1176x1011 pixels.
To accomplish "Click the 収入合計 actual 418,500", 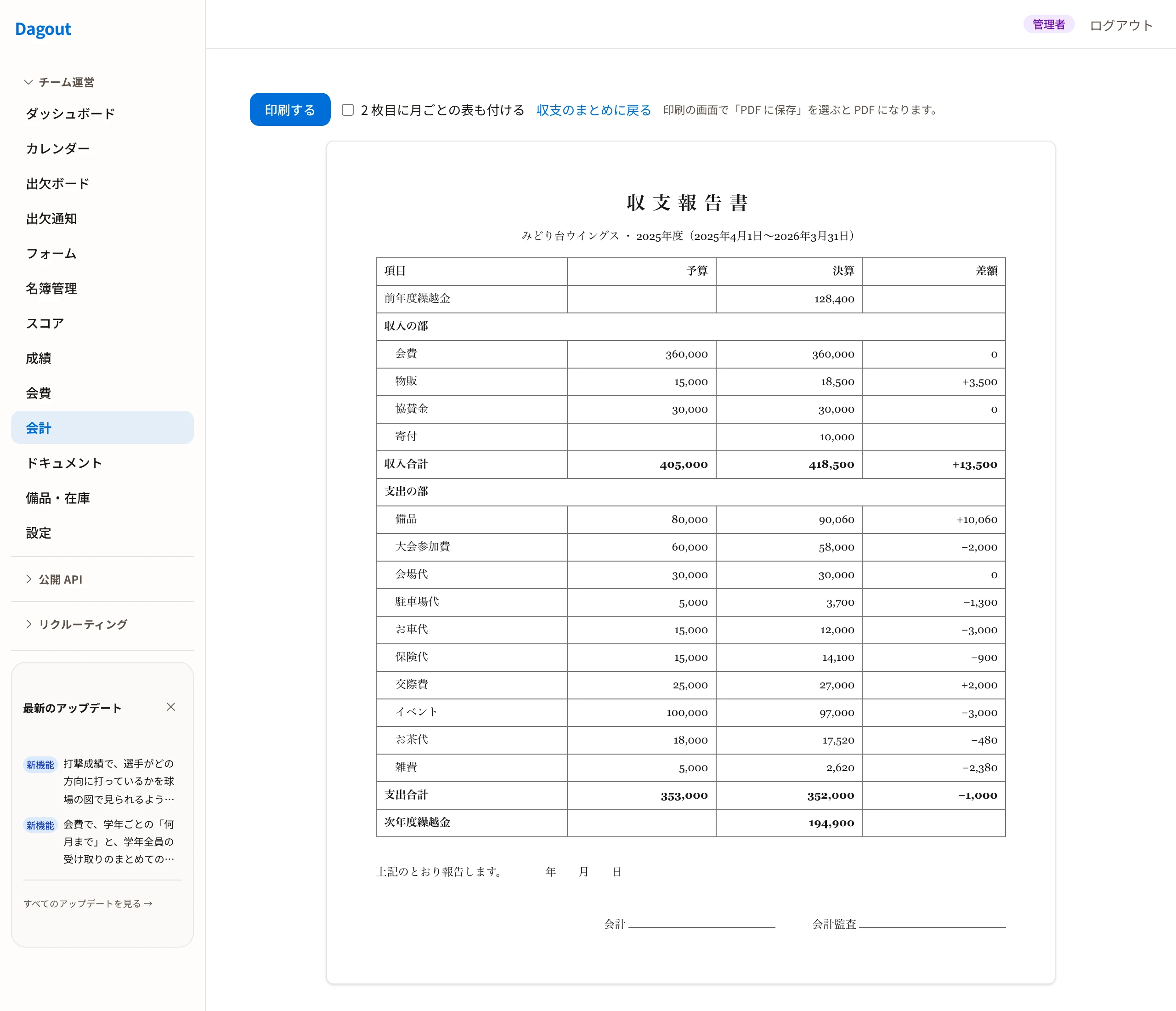I will coord(831,464).
